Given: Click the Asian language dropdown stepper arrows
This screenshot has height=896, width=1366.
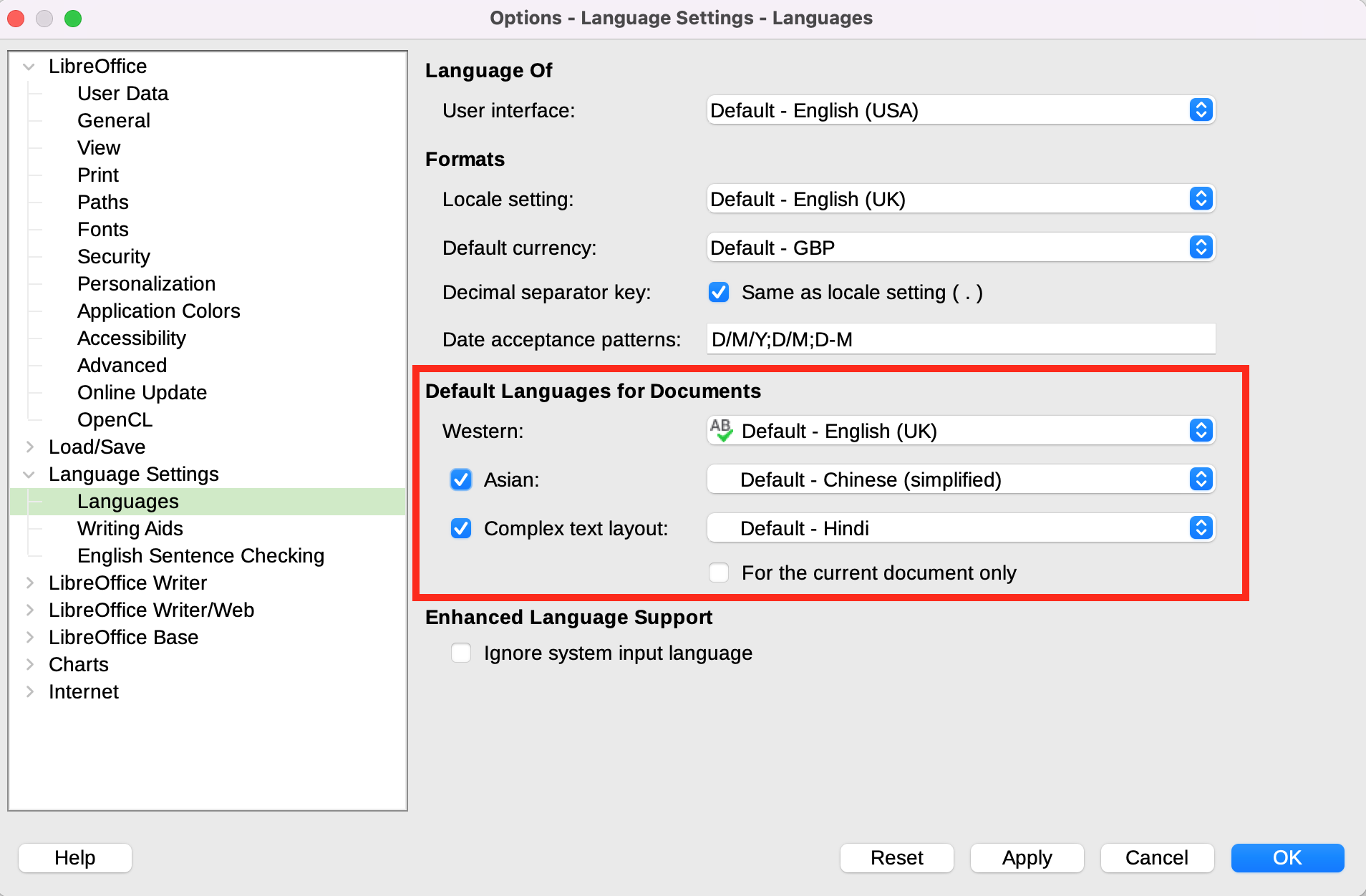Looking at the screenshot, I should (x=1201, y=479).
